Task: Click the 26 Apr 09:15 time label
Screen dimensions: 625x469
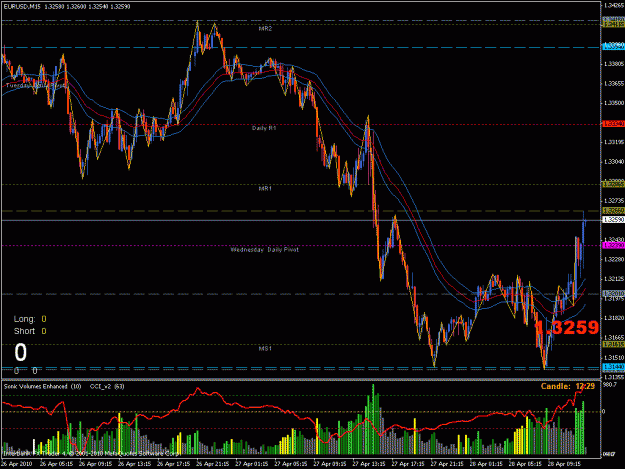Action: coord(95,464)
